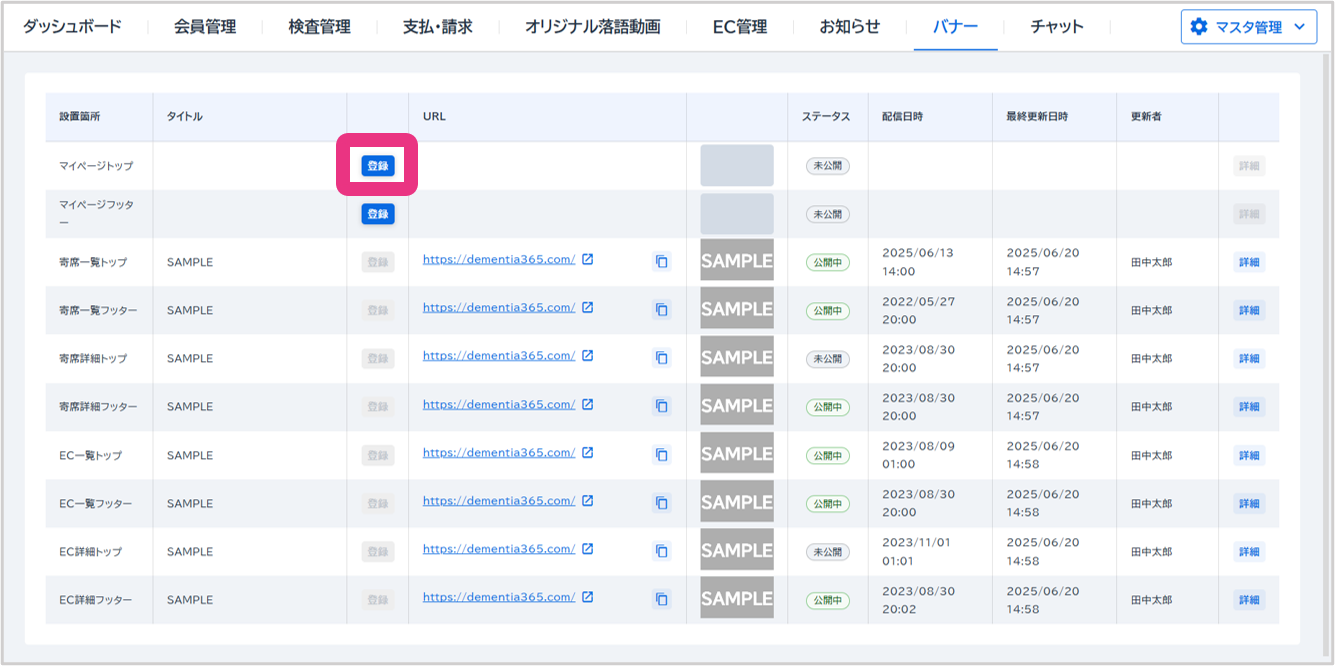Copy URL for 寄席詳細フッター row
1335x666 pixels.
661,406
